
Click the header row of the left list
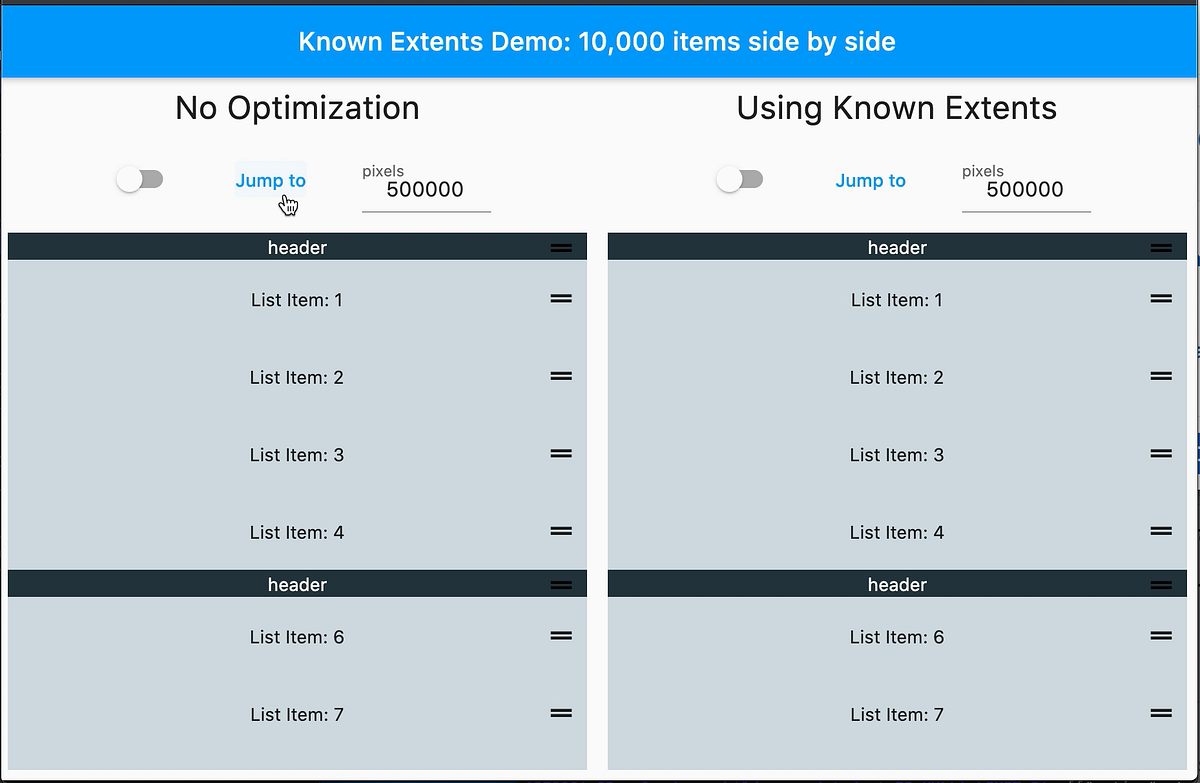pyautogui.click(x=297, y=246)
